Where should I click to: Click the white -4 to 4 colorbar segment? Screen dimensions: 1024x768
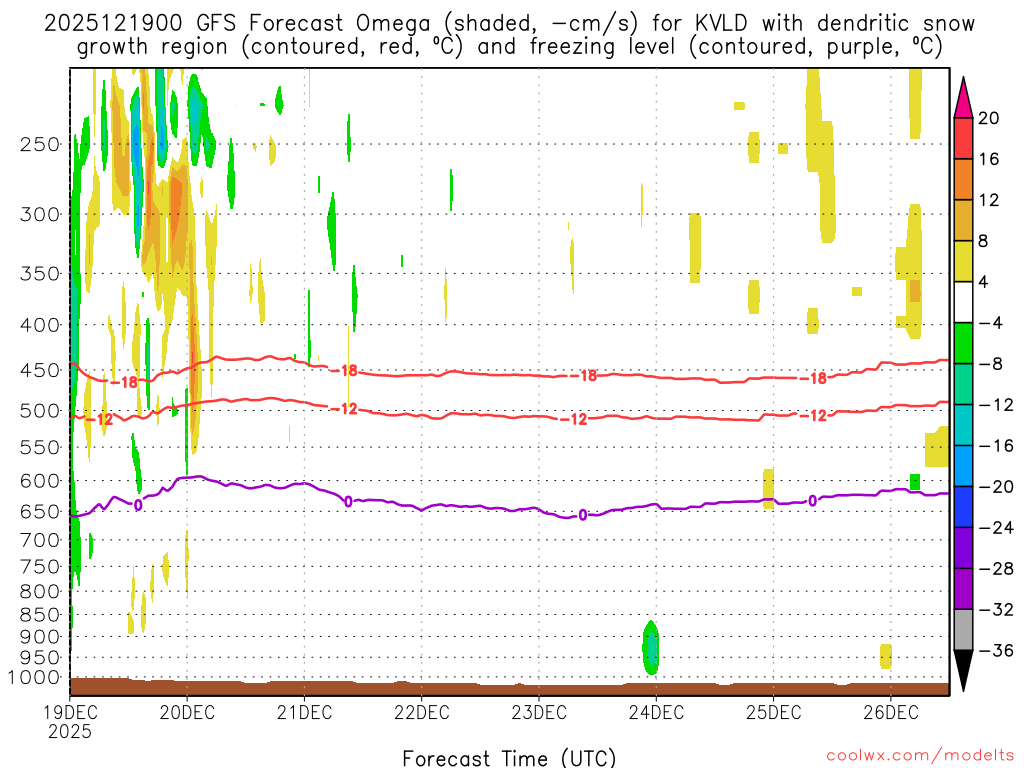click(963, 302)
